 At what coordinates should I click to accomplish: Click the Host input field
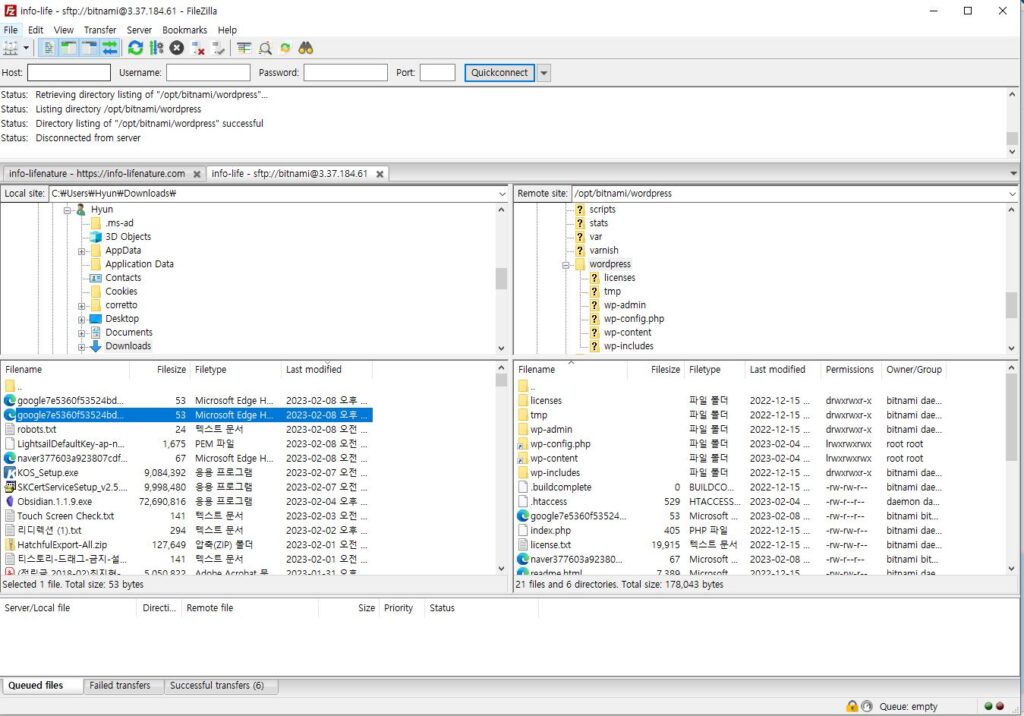(69, 73)
